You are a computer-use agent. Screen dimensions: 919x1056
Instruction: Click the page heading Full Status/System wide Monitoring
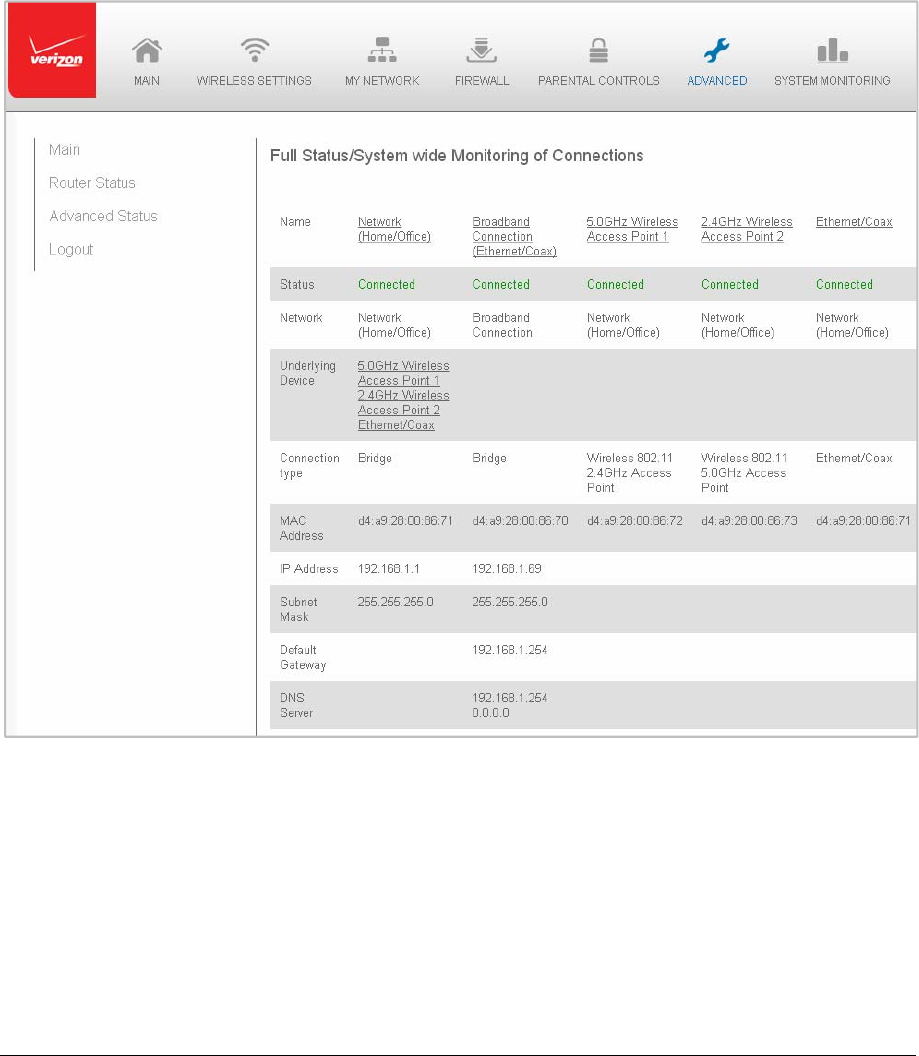coord(456,156)
